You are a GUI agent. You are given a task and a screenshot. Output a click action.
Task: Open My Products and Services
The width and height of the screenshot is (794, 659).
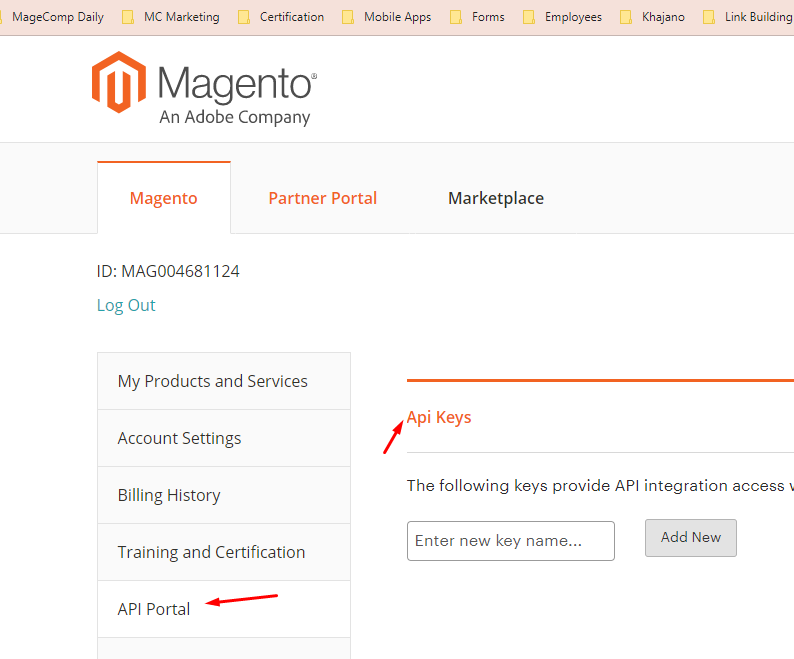tap(224, 381)
